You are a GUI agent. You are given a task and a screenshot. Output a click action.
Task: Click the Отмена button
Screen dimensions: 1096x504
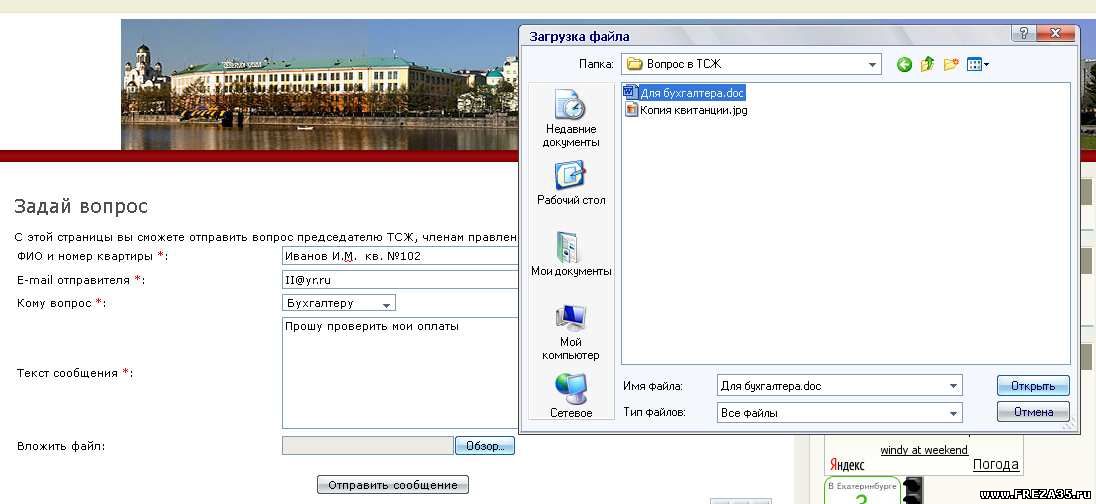[1033, 412]
